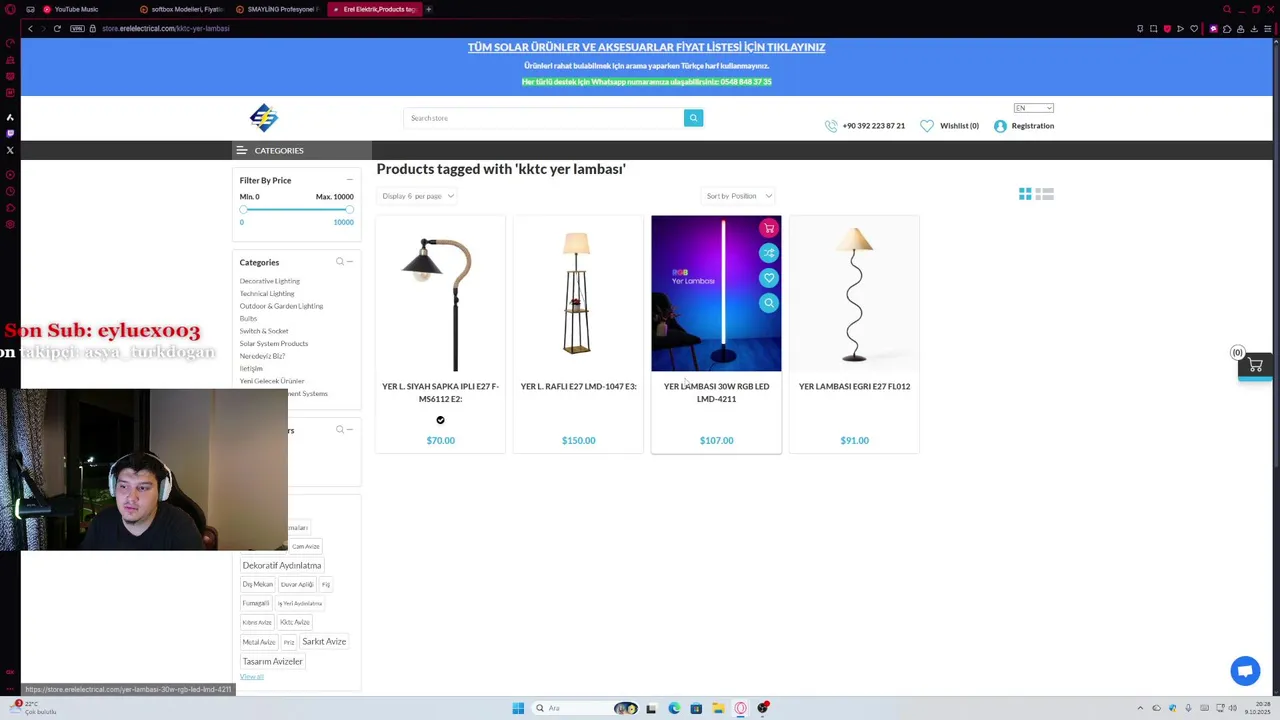
Task: Click the Kktc Avize tag
Action: (x=295, y=623)
